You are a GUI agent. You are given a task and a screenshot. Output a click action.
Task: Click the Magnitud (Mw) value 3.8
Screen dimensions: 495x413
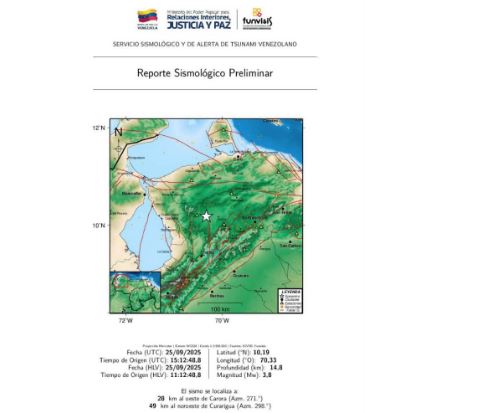(x=267, y=375)
